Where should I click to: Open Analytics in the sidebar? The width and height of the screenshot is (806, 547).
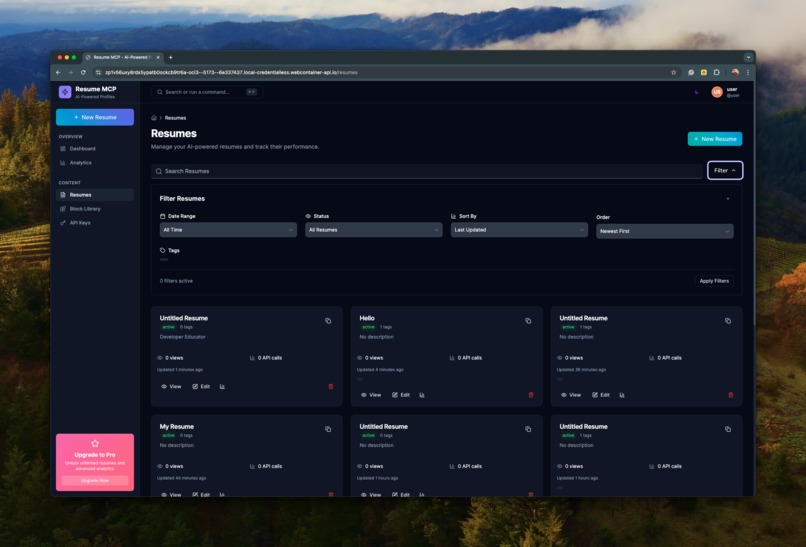pos(95,162)
